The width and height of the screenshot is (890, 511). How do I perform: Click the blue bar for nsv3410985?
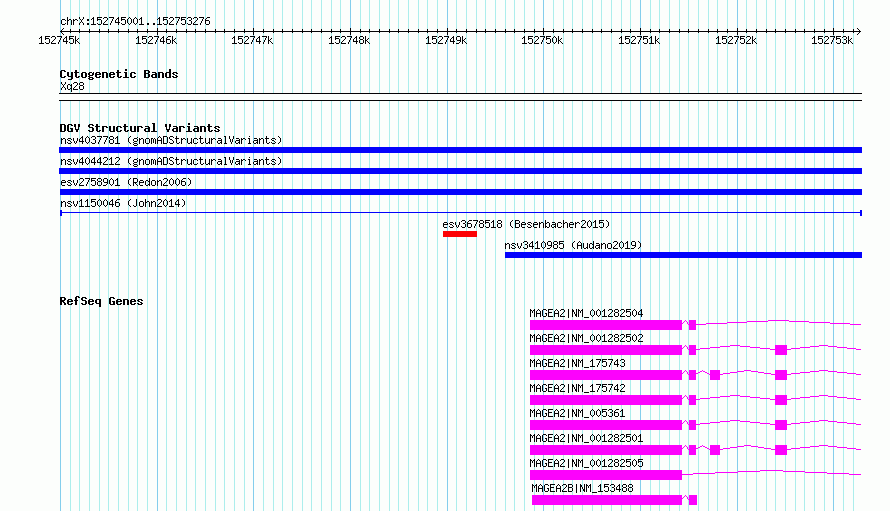(x=683, y=255)
